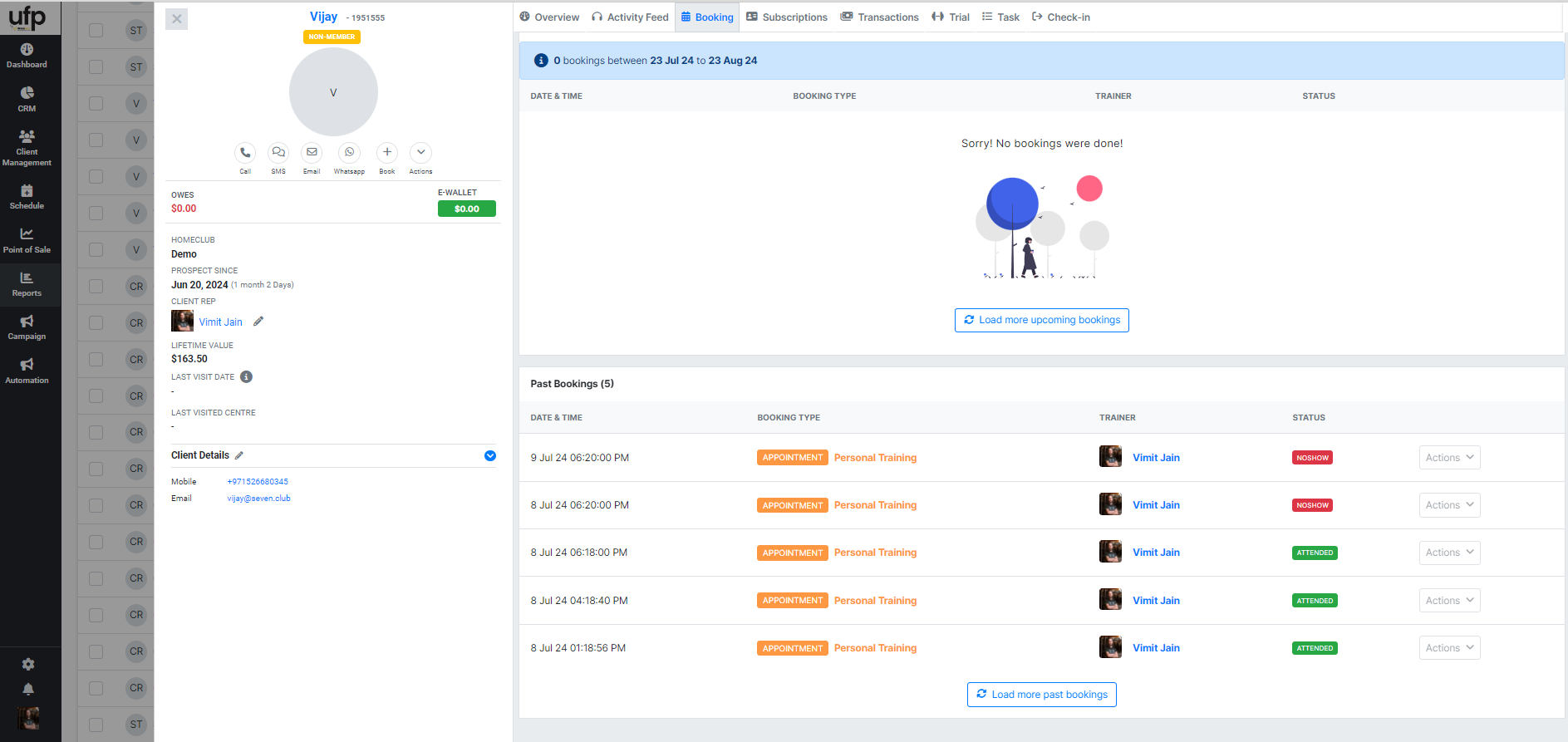Open settings gear in sidebar

point(28,664)
